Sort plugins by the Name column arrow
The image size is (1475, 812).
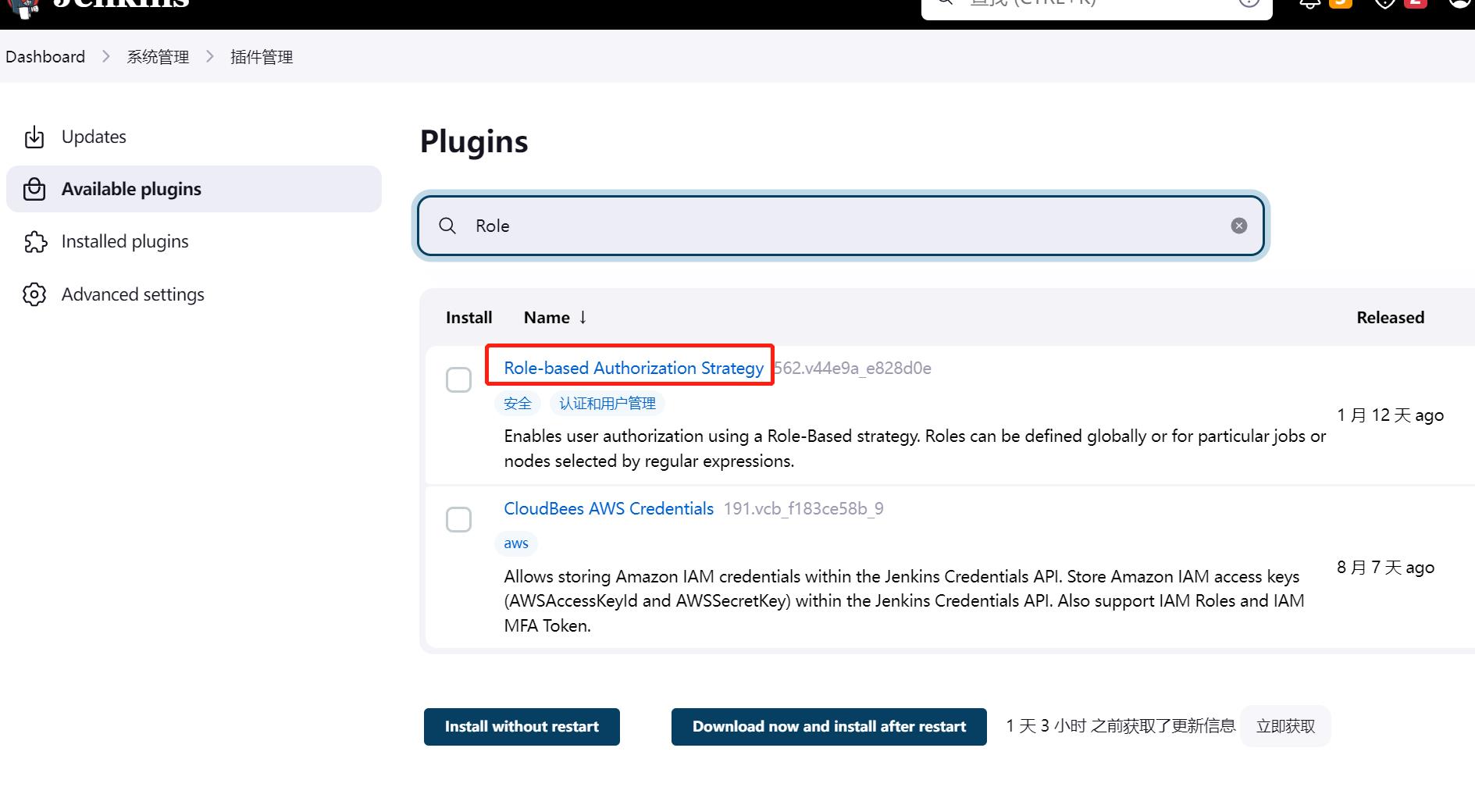click(x=583, y=317)
